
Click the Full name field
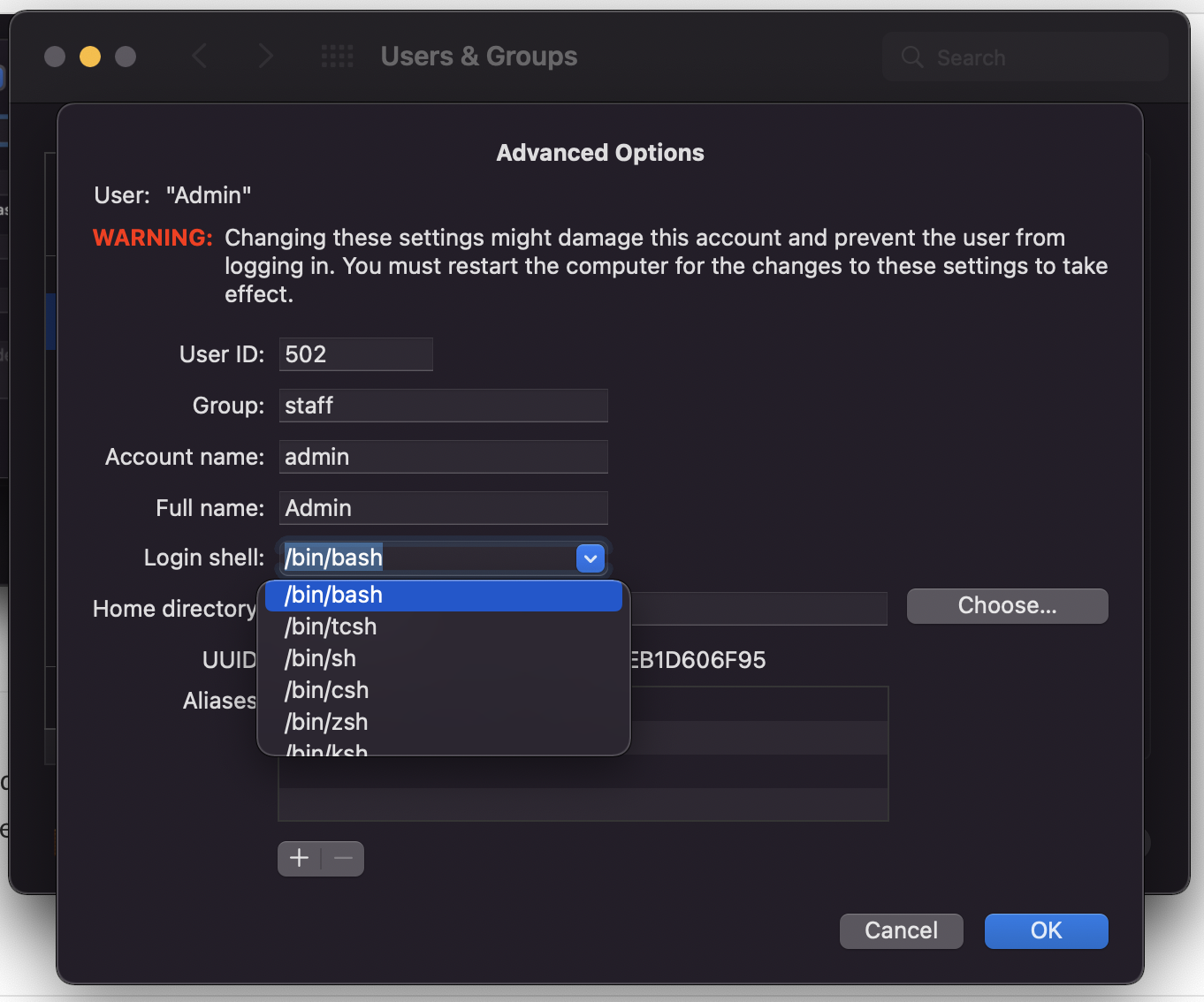pos(444,508)
